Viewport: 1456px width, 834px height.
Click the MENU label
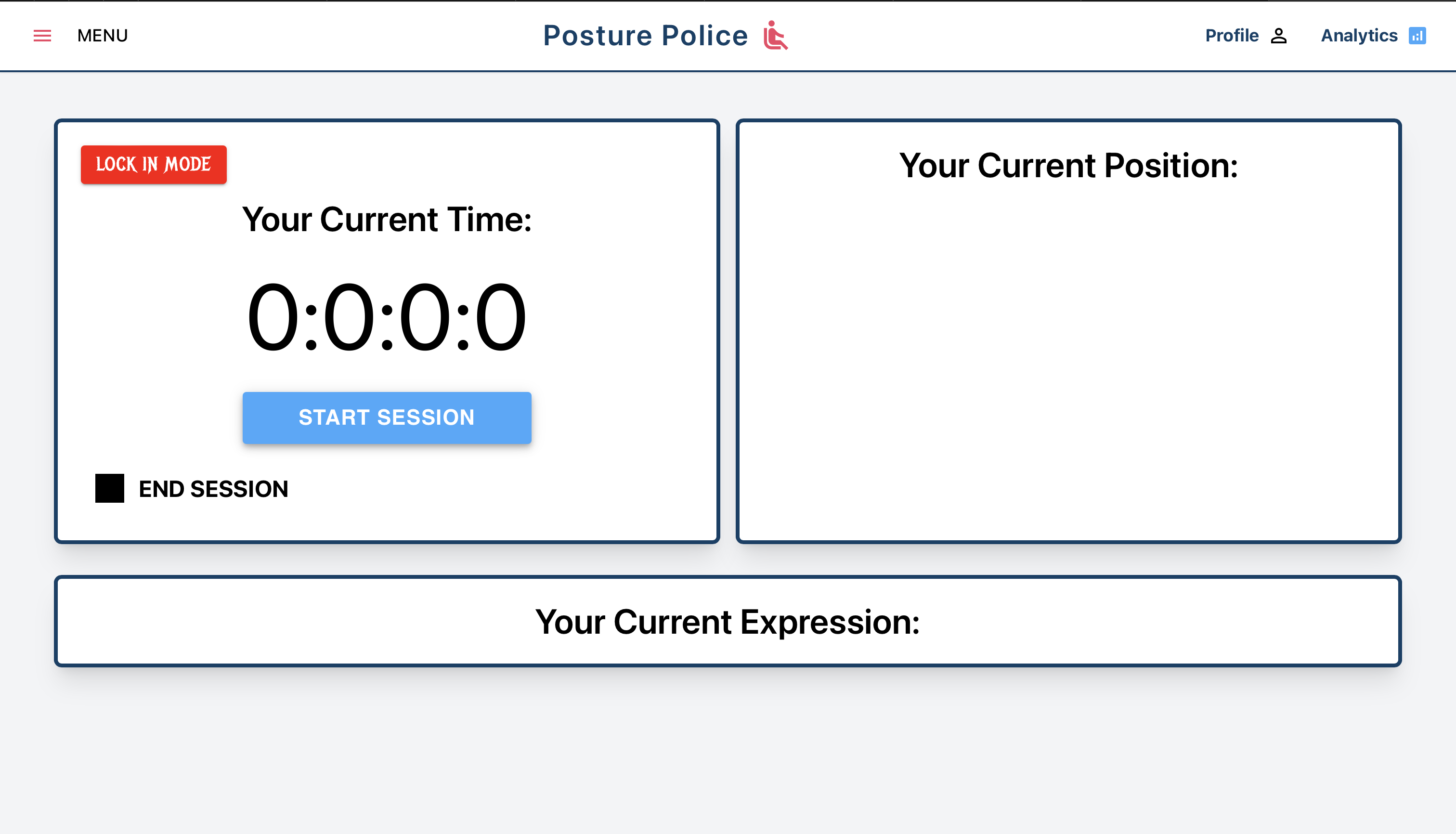coord(103,36)
